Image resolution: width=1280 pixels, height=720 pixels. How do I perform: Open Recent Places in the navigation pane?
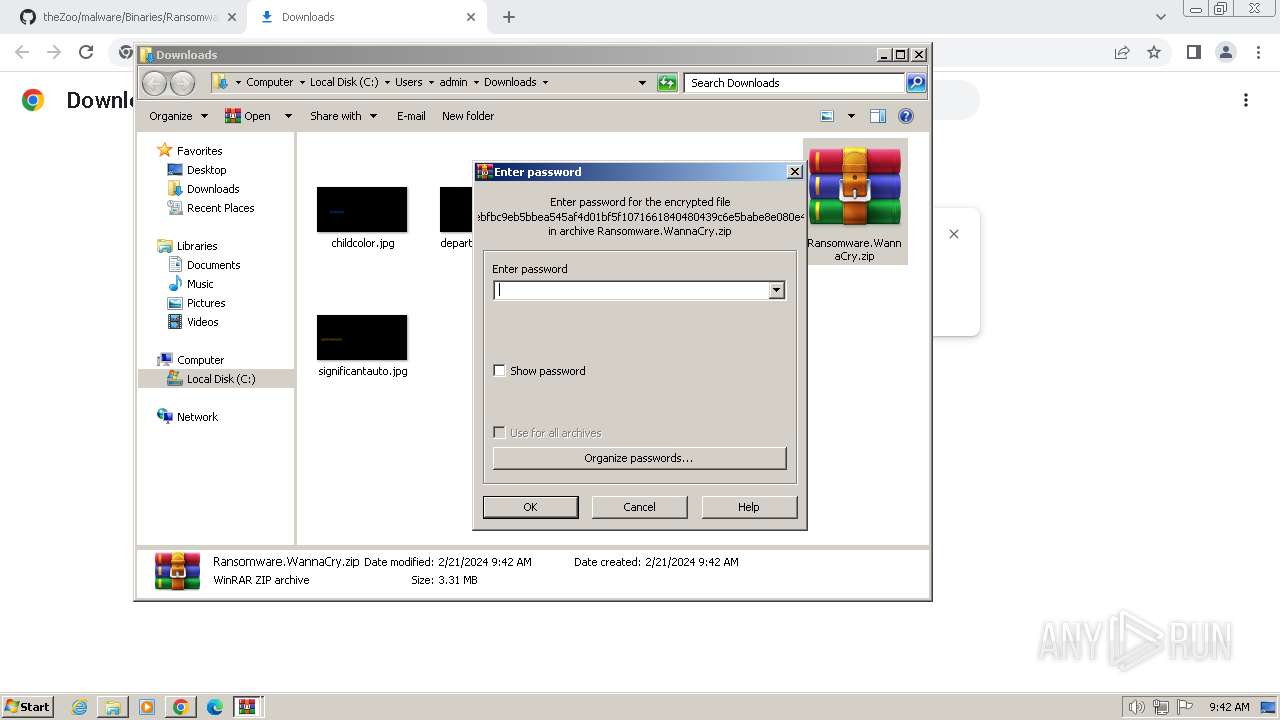(220, 208)
